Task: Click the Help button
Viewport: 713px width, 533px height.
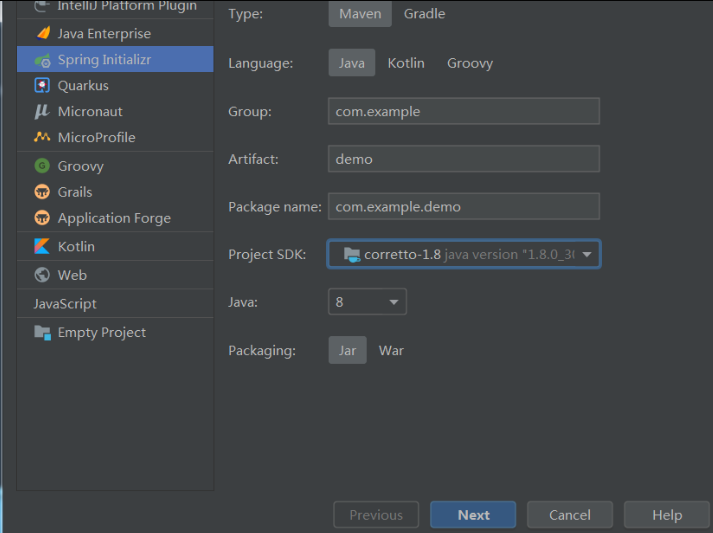Action: click(x=667, y=515)
